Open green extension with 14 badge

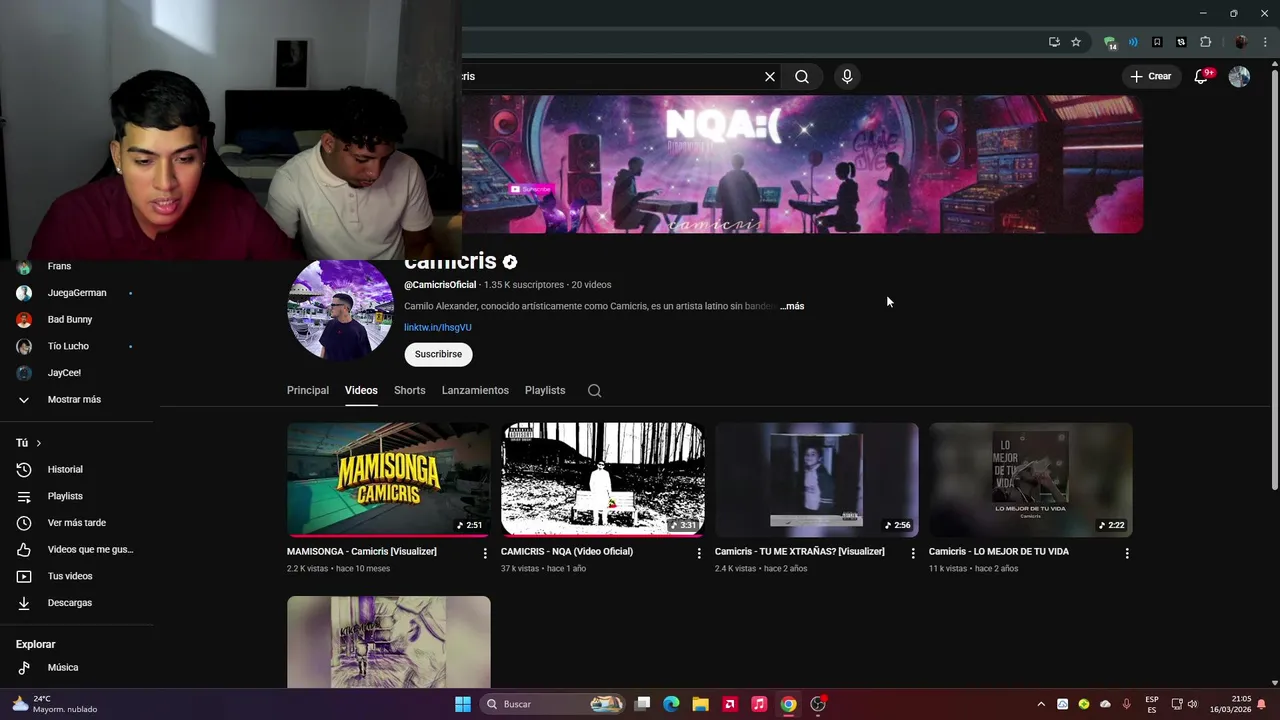coord(1110,43)
